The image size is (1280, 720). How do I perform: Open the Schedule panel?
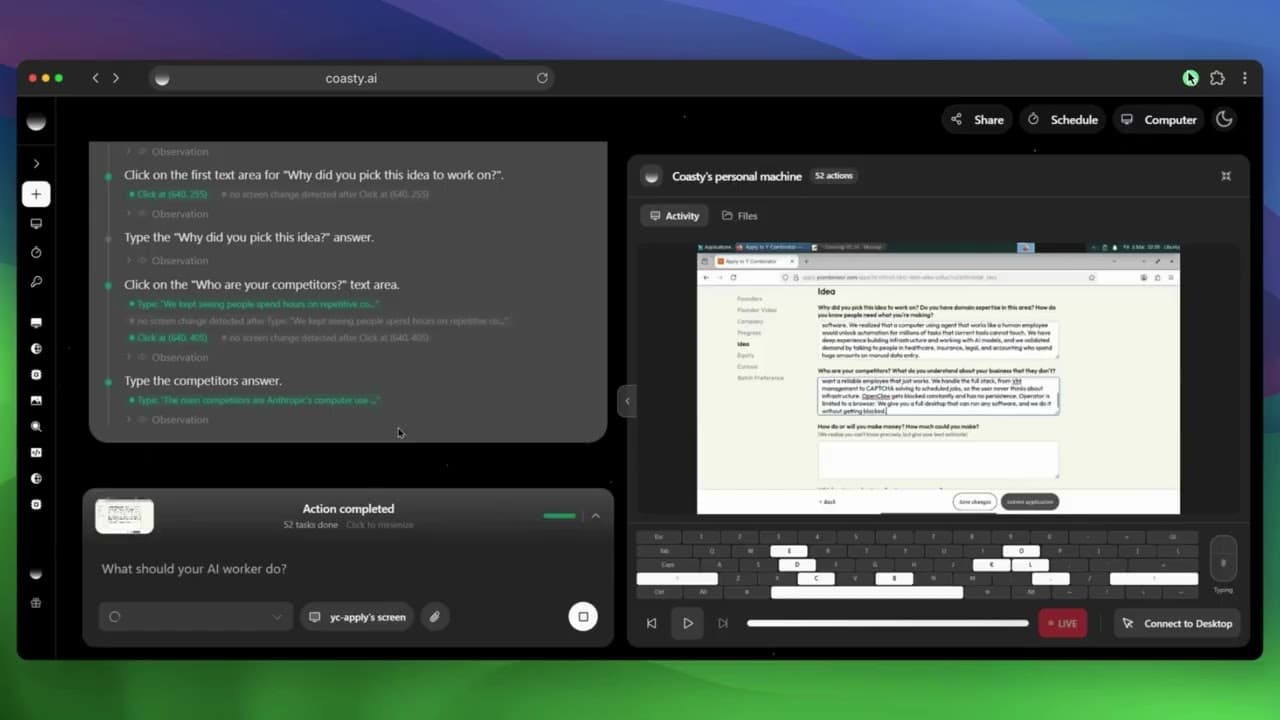[x=1062, y=119]
